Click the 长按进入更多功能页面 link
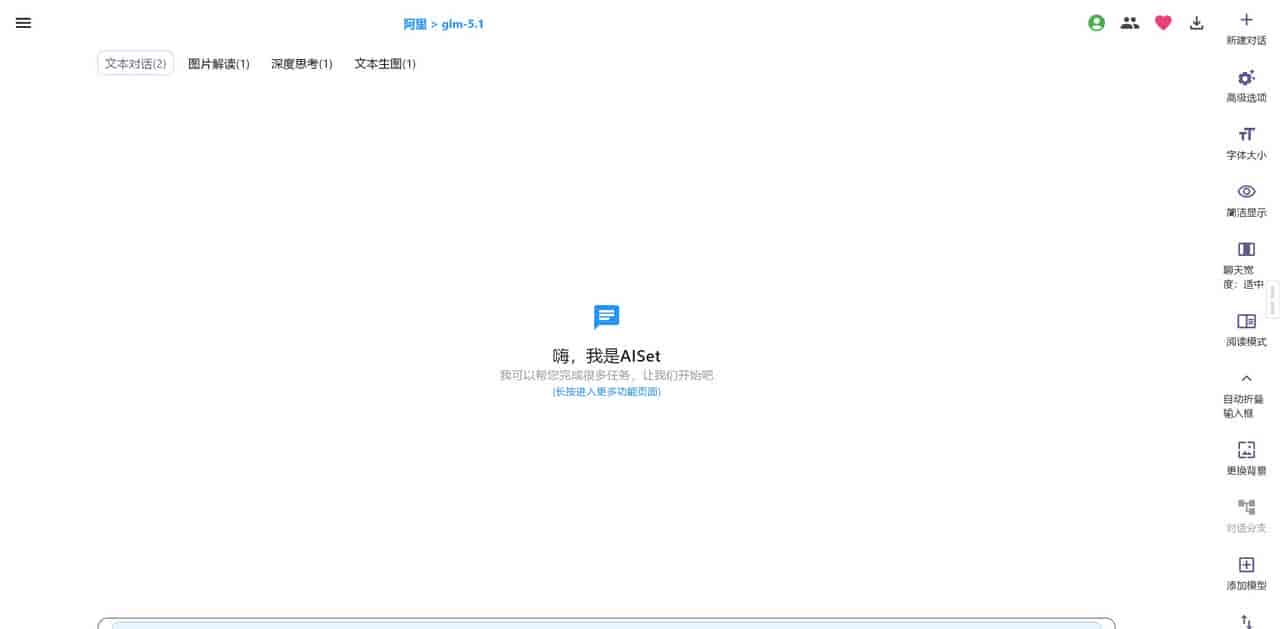The image size is (1280, 629). point(607,392)
